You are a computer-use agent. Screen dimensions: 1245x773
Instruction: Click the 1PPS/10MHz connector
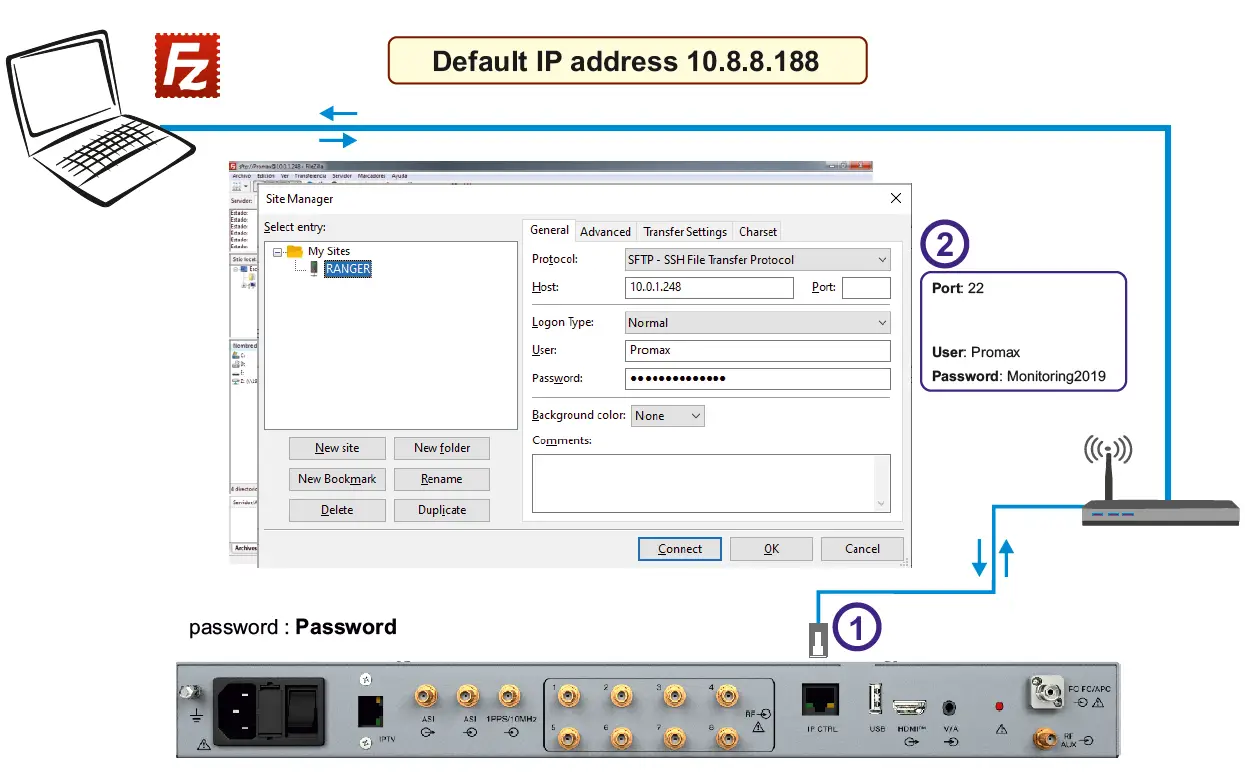pyautogui.click(x=510, y=695)
